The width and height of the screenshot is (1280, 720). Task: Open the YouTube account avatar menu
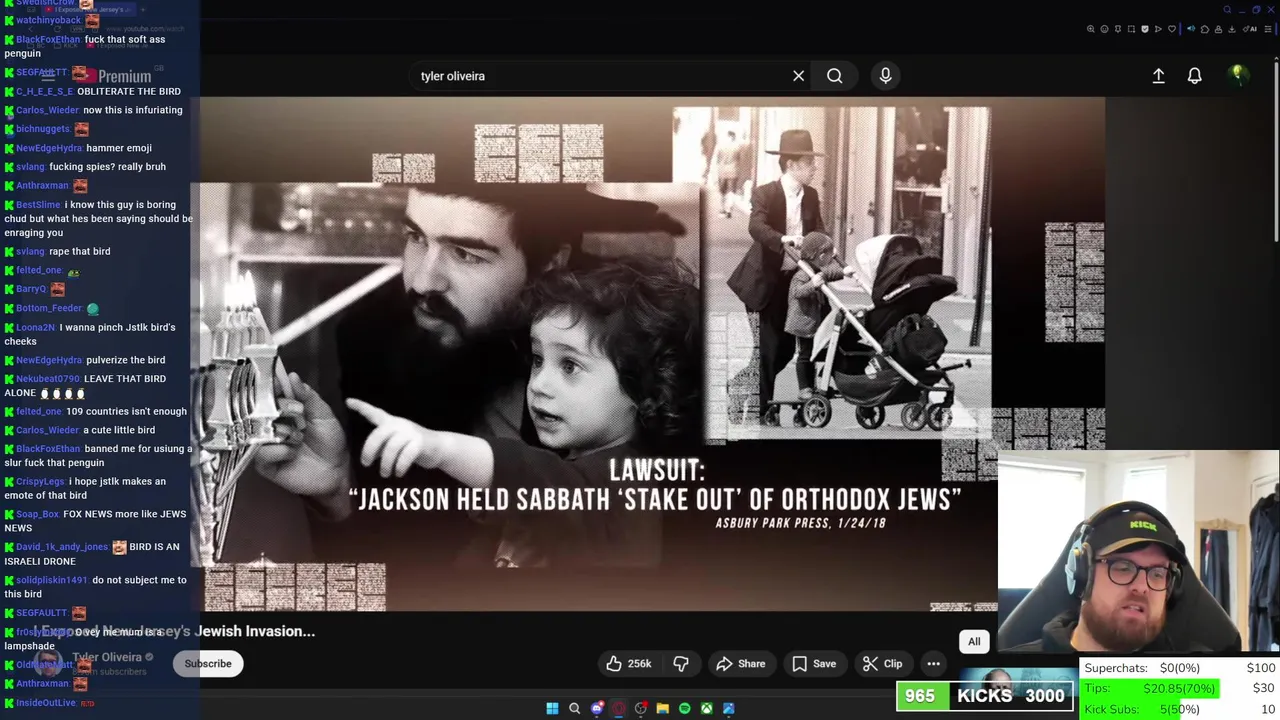coord(1238,75)
